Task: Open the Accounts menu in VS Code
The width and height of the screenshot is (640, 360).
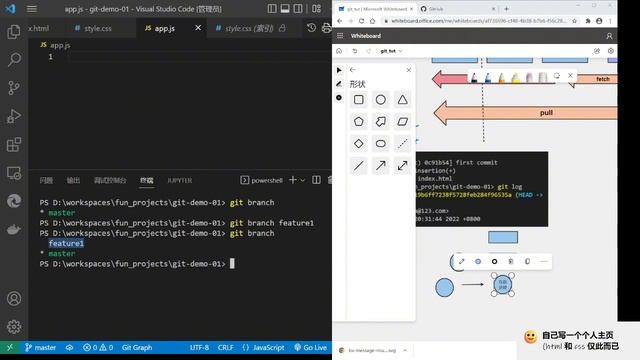Action: (x=14, y=298)
